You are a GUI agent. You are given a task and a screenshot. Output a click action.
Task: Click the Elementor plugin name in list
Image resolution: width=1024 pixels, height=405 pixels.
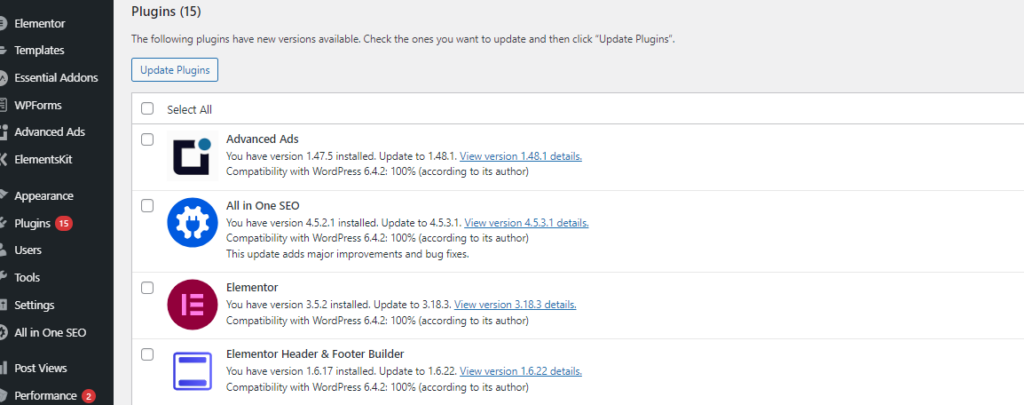coord(252,287)
